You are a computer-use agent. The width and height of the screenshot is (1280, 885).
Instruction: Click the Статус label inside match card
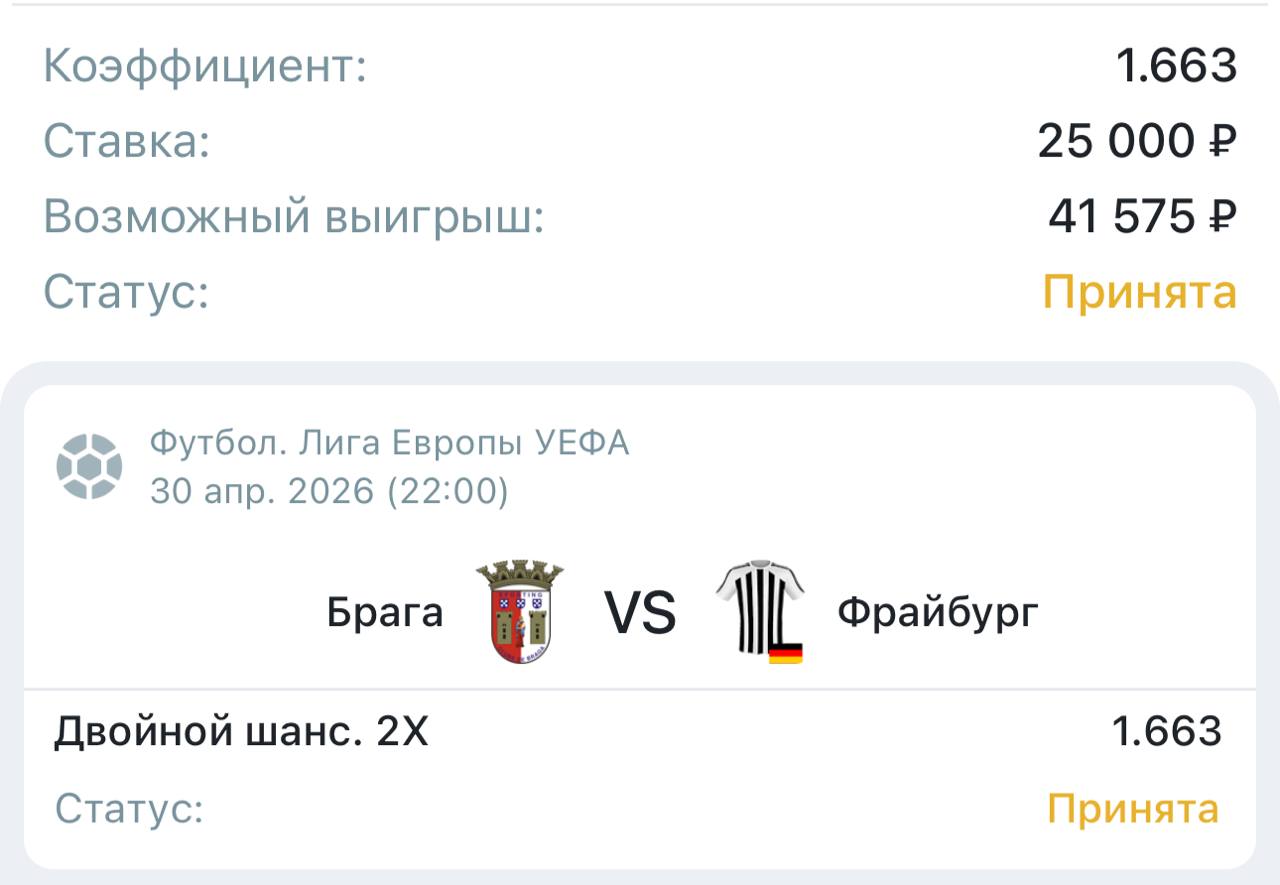point(129,808)
